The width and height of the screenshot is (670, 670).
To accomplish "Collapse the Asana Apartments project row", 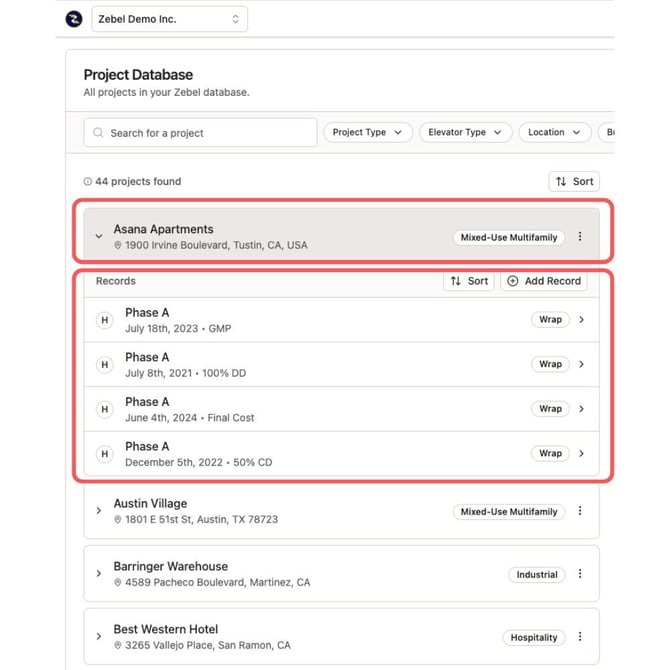I will click(x=99, y=237).
